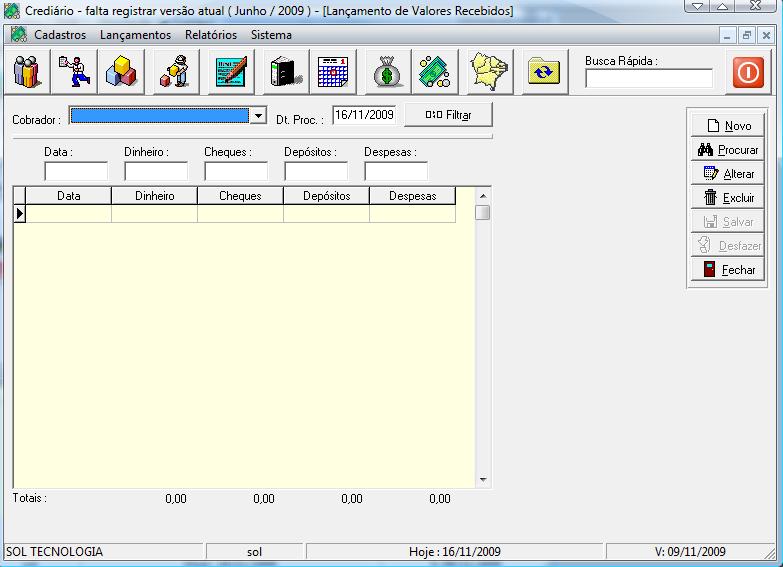Click the Cheques column header
Screen dimensions: 783x567
pos(240,196)
